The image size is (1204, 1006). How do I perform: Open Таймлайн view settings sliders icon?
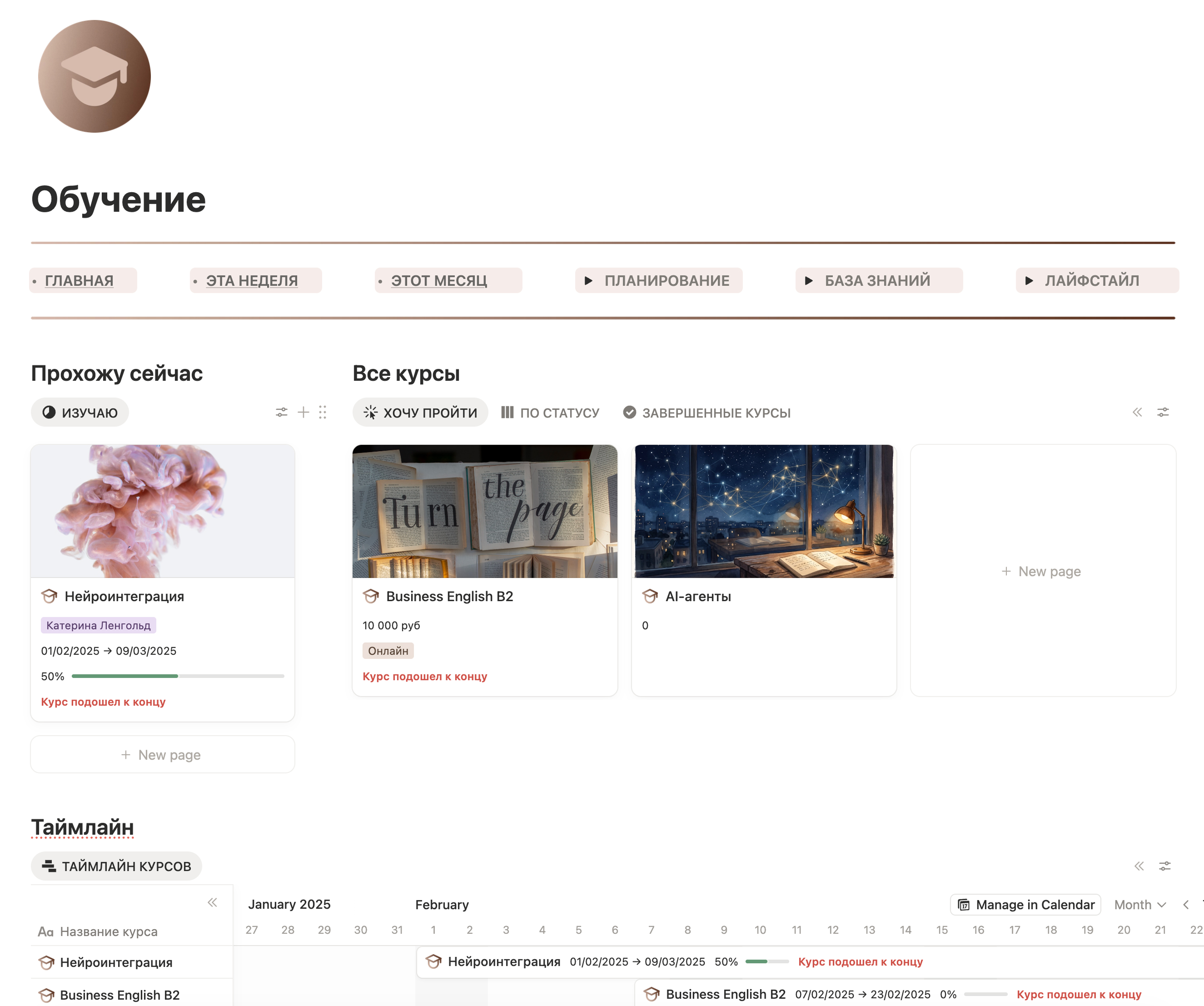pyautogui.click(x=1164, y=866)
